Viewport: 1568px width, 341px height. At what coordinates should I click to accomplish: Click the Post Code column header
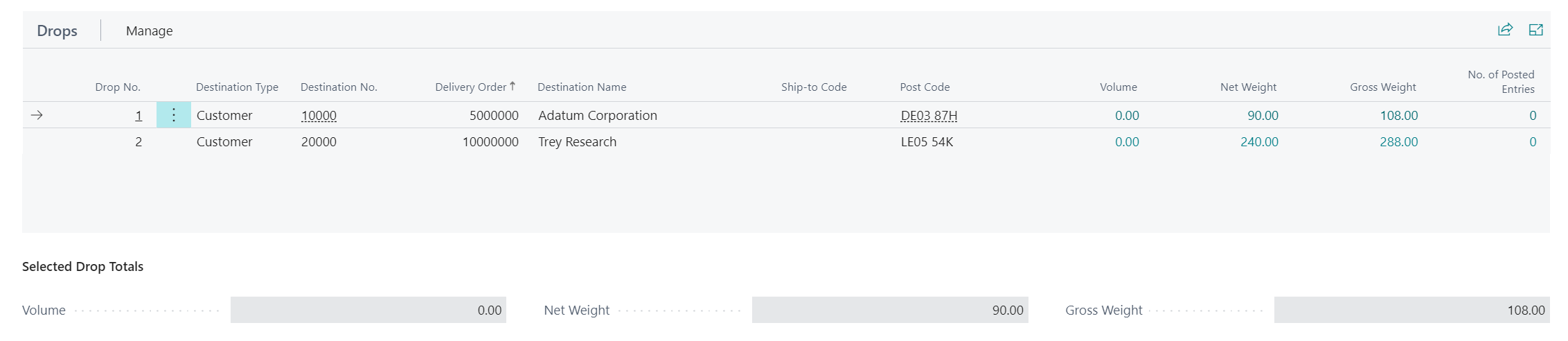(x=925, y=87)
